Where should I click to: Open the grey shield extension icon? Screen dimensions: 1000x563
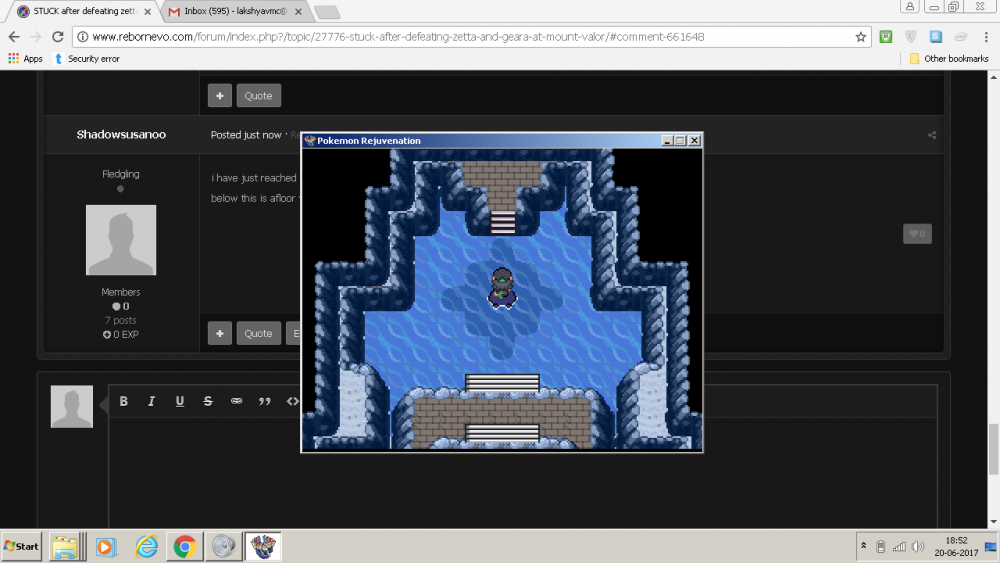click(x=911, y=37)
